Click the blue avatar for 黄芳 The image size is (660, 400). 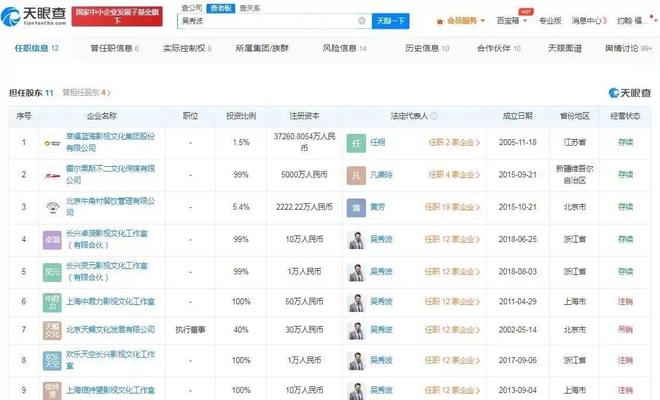[x=356, y=208]
